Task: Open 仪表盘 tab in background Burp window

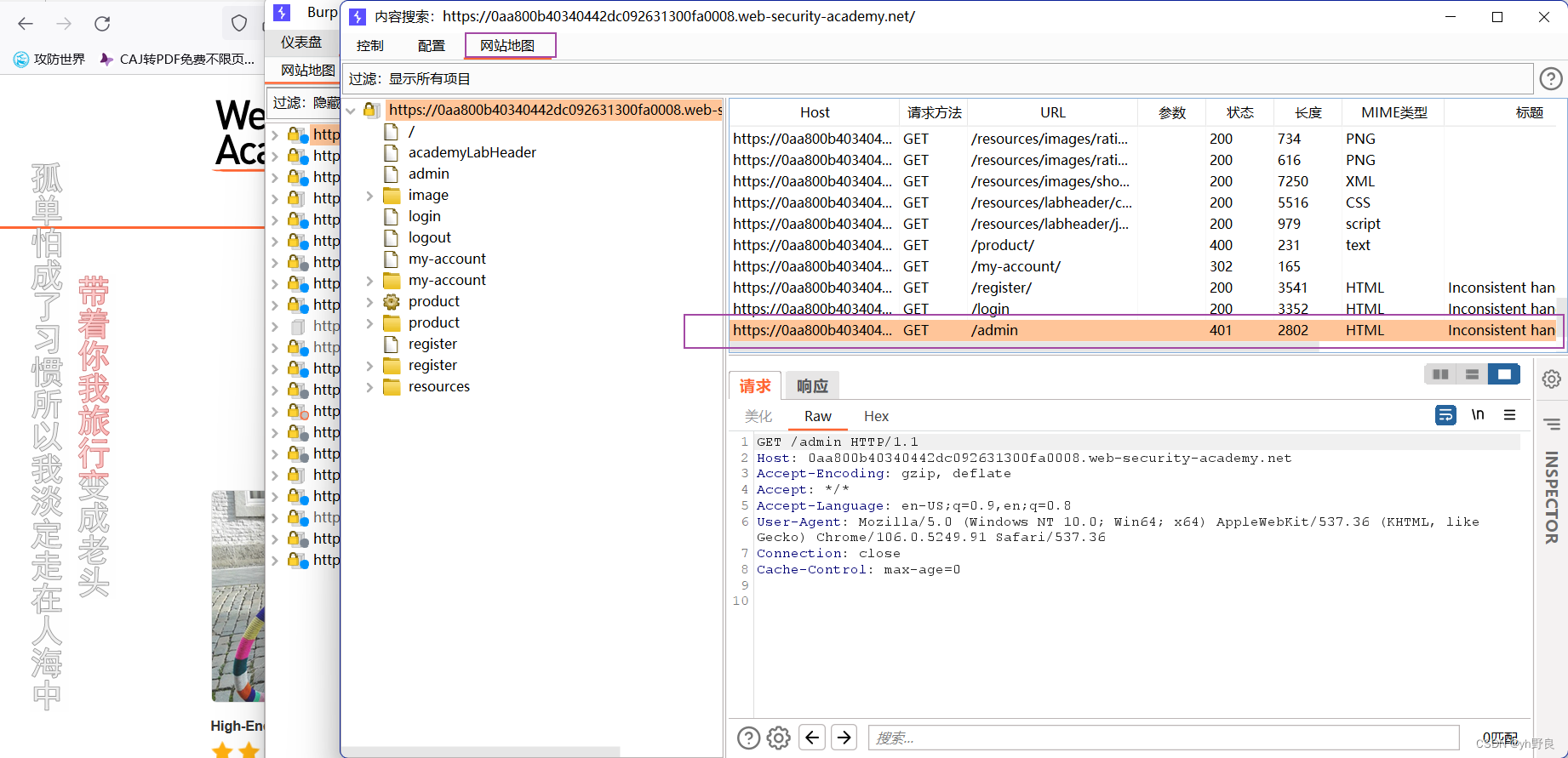Action: click(x=301, y=42)
